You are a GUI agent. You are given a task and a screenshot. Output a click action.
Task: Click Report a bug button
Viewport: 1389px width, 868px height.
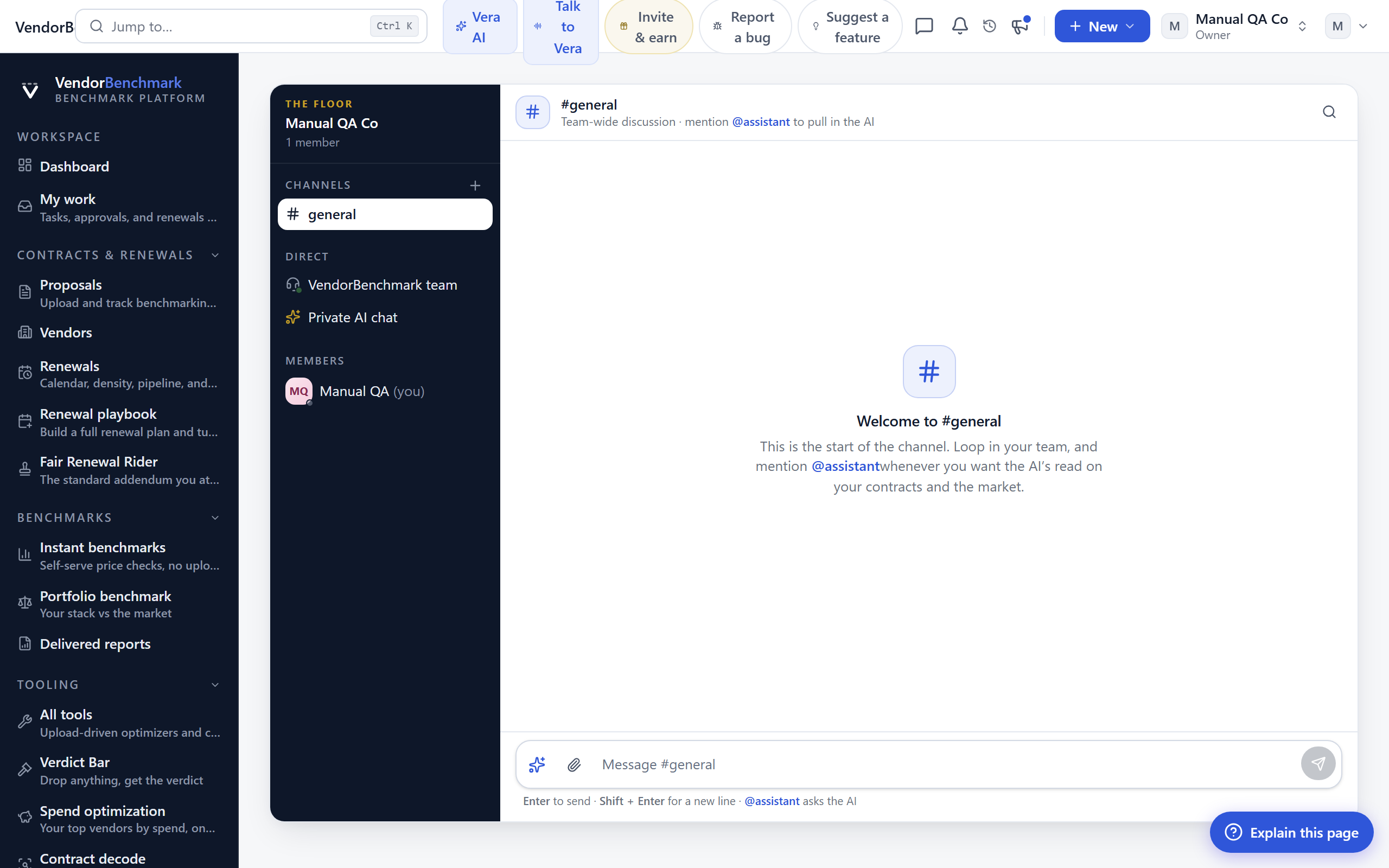(x=745, y=27)
